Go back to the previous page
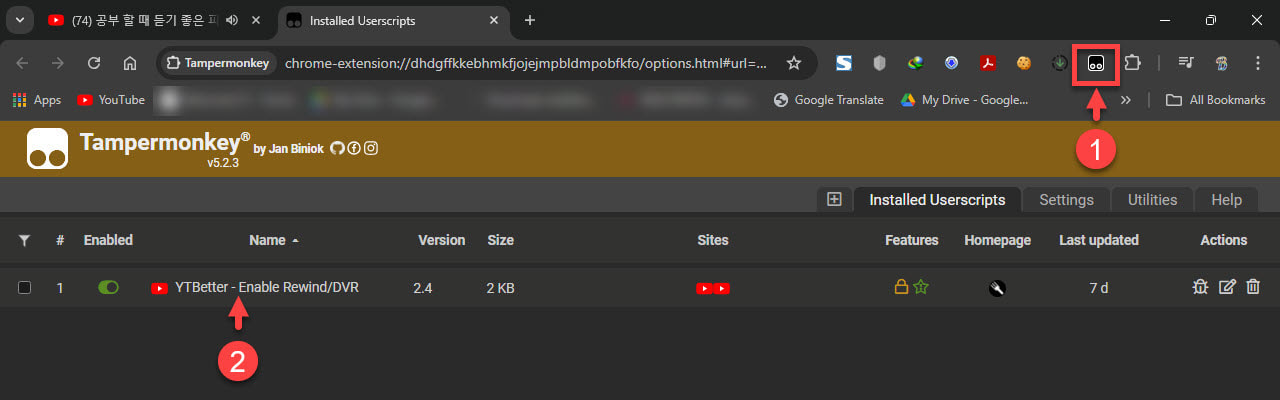 click(22, 63)
